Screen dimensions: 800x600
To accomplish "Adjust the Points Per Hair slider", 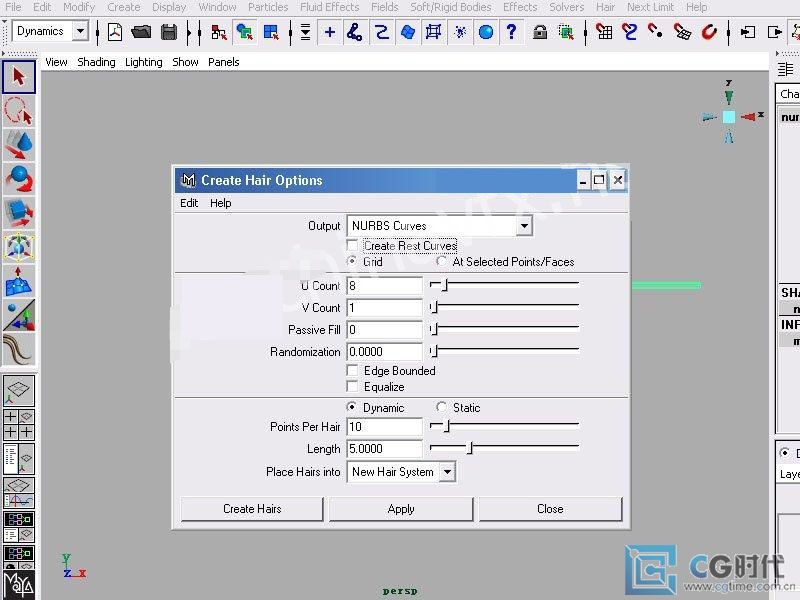I will coord(447,426).
